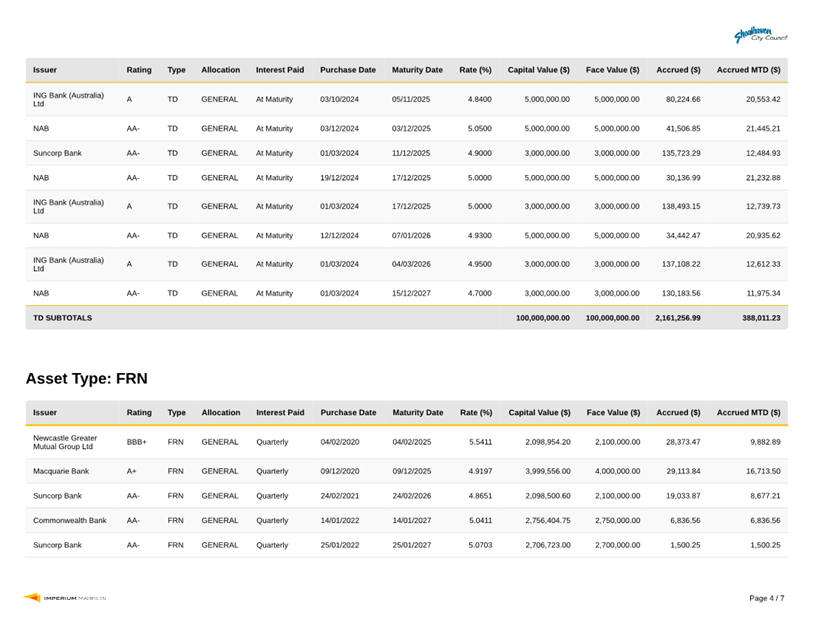Select the Macquarie Bank issuer cell
This screenshot has height=628, width=813.
pyautogui.click(x=61, y=470)
